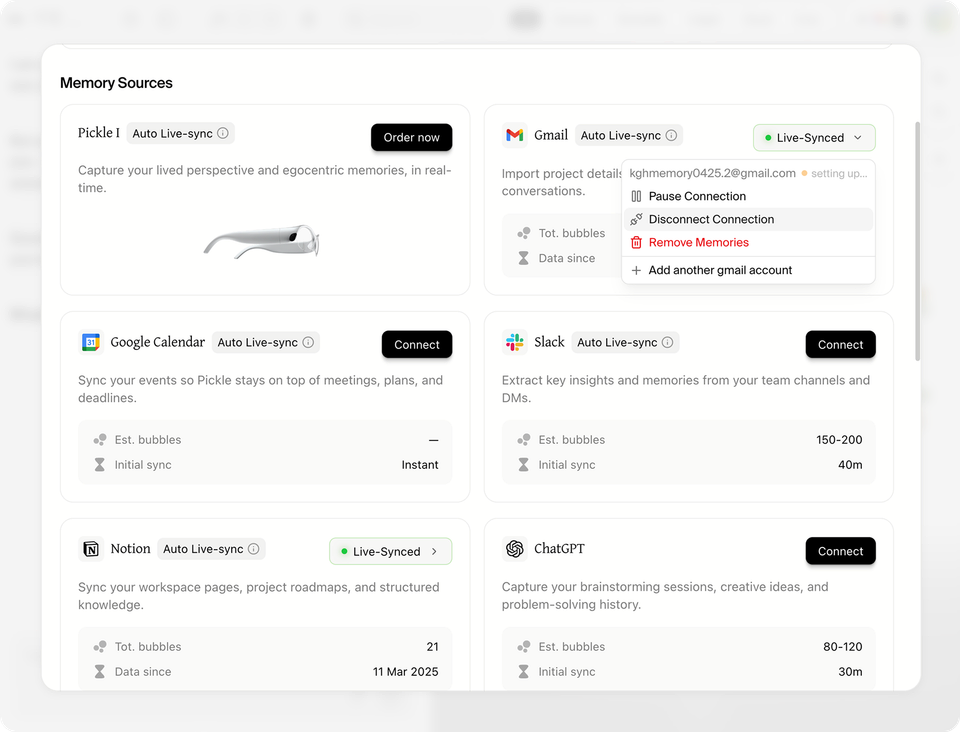Screen dimensions: 960x732
Task: Choose Disconnect Connection menu option
Action: (x=711, y=219)
